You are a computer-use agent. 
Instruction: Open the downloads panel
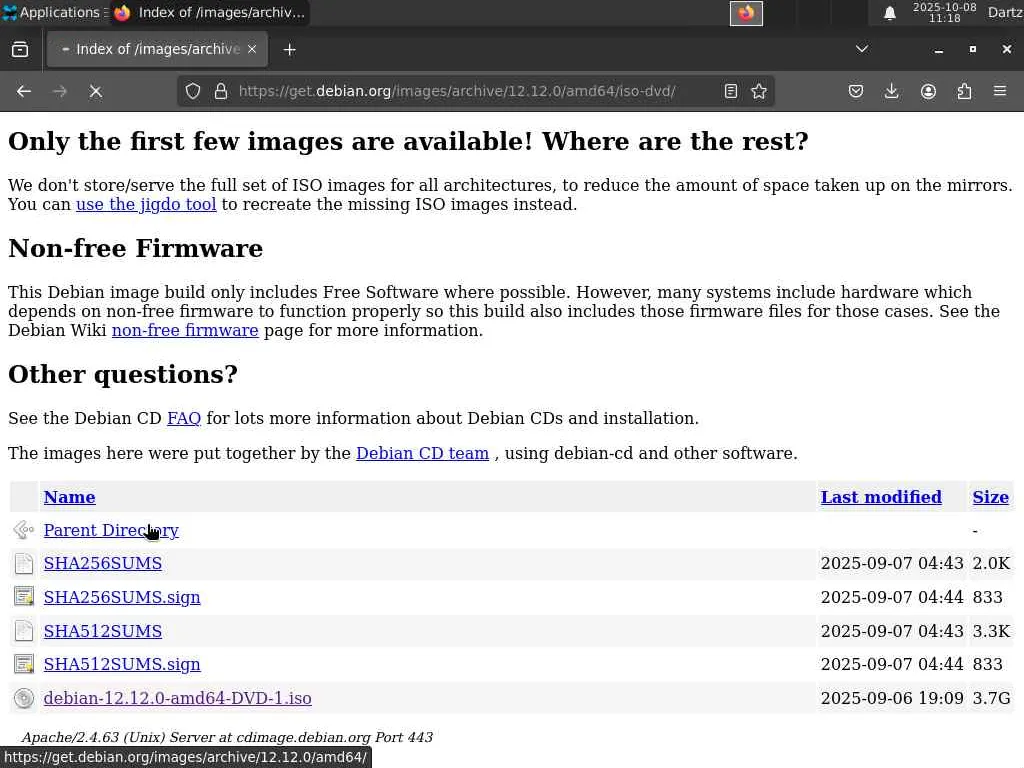891,91
